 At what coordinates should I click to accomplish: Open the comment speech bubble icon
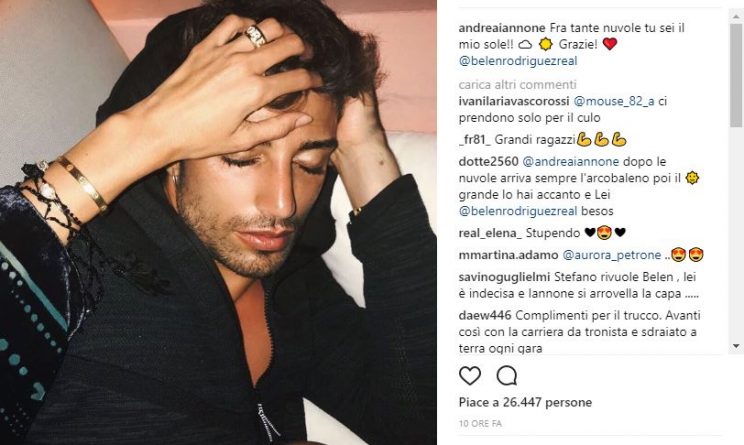506,376
